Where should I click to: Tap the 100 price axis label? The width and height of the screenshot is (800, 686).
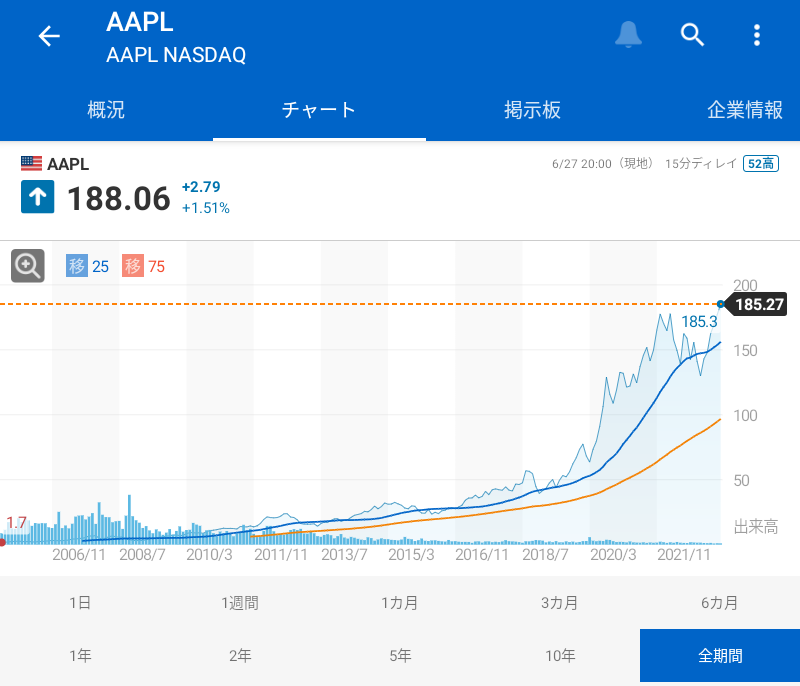click(x=745, y=415)
